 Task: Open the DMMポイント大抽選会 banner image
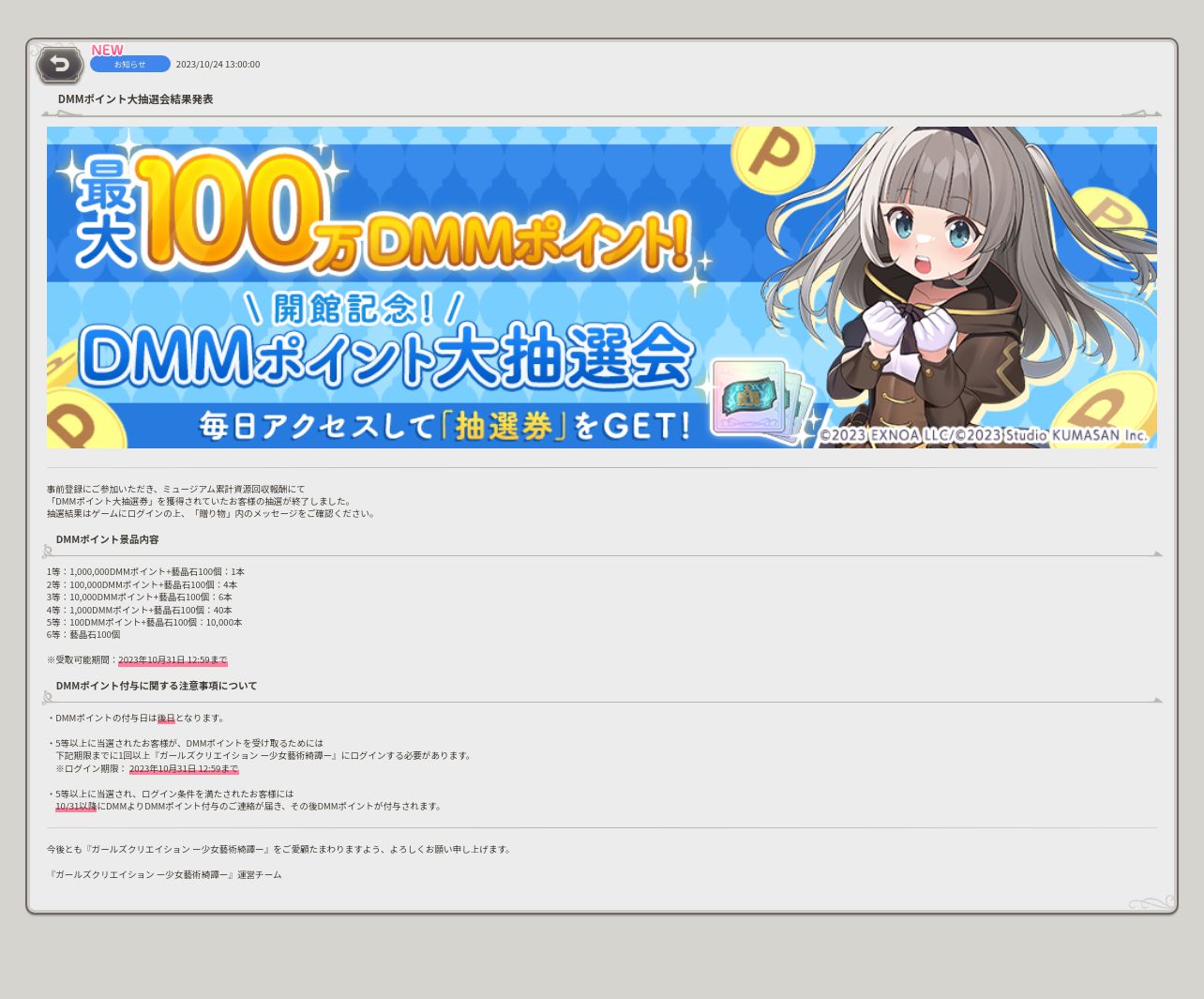tap(602, 287)
